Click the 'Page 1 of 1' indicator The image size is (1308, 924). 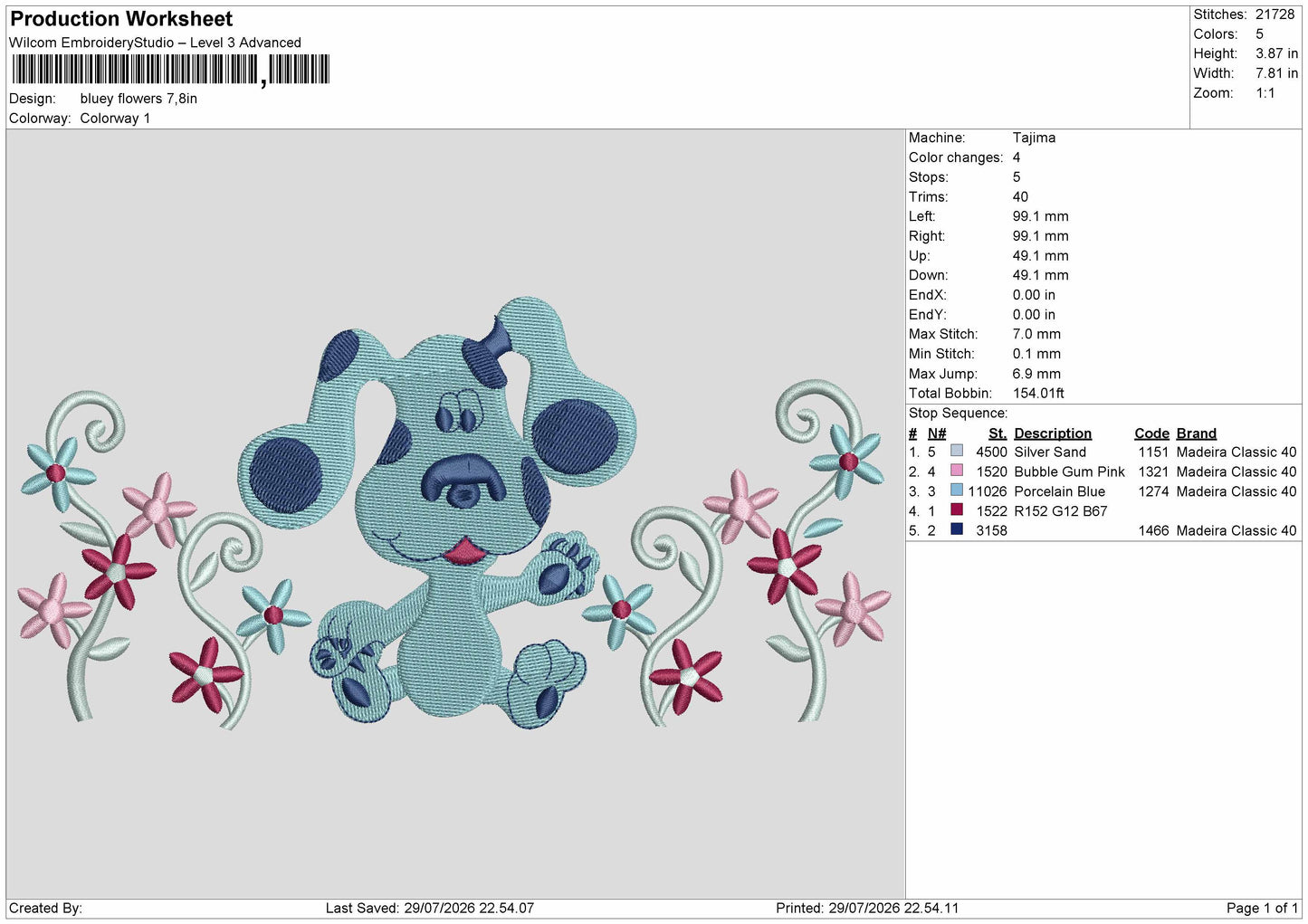(x=1263, y=909)
